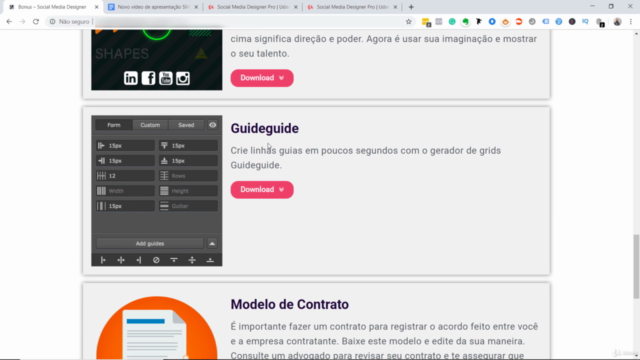The height and width of the screenshot is (360, 640).
Task: Open a new browser tab
Action: [411, 7]
